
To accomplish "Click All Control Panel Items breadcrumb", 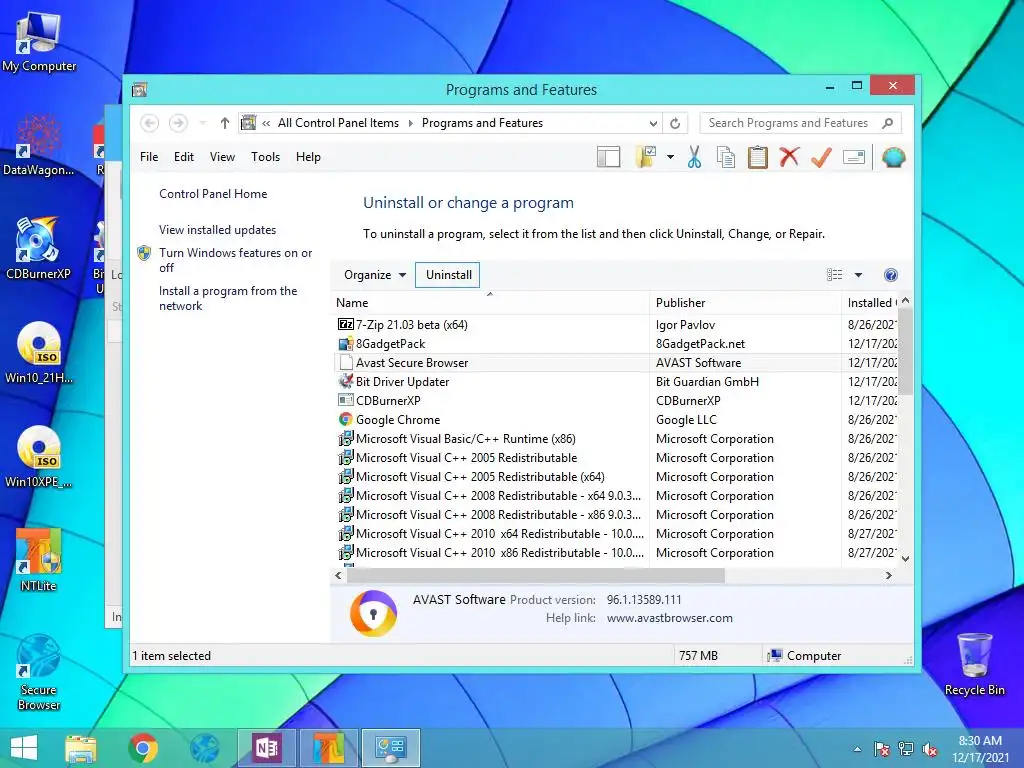I will [338, 123].
